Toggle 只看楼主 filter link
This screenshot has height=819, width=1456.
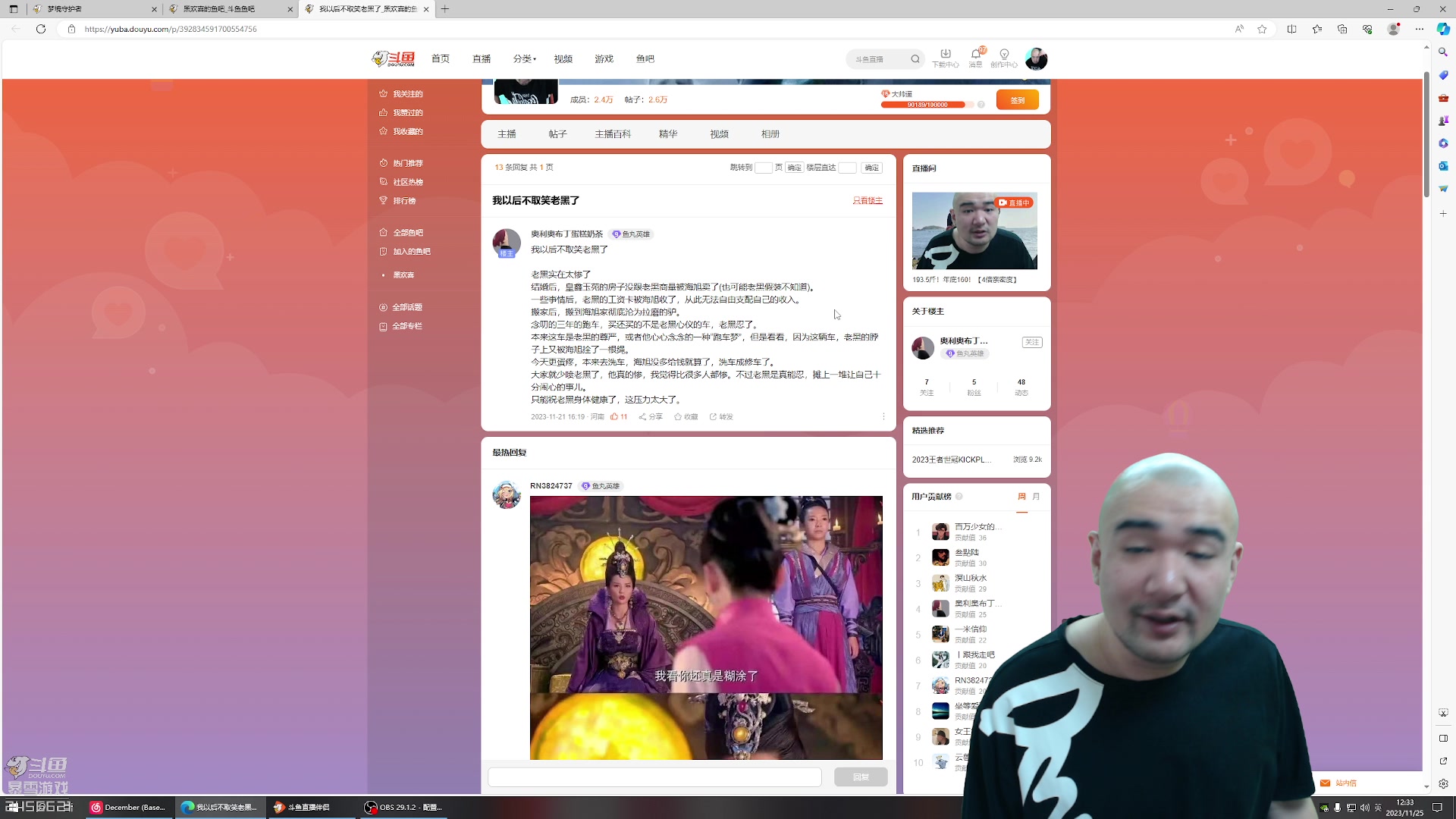pos(868,201)
